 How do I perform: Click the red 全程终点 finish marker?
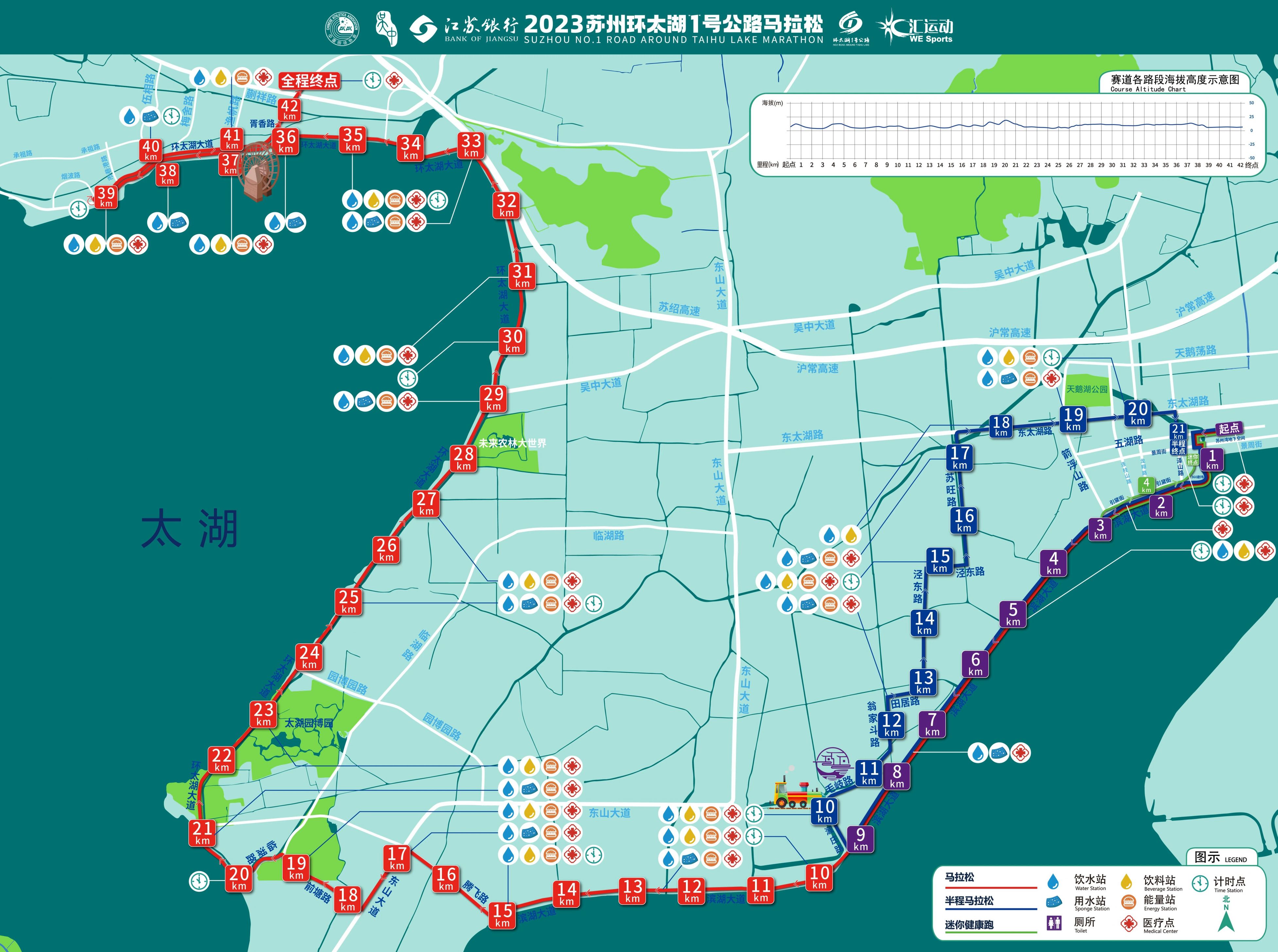click(309, 81)
